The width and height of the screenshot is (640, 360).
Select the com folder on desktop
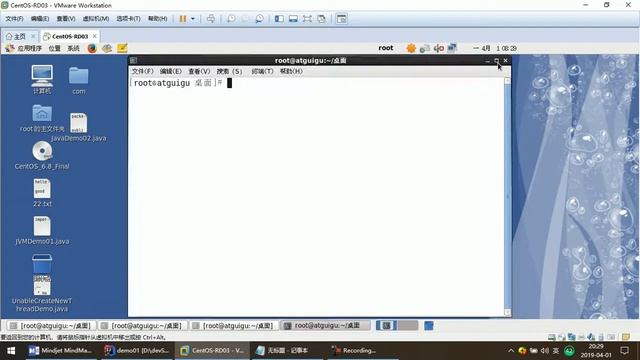[x=79, y=80]
